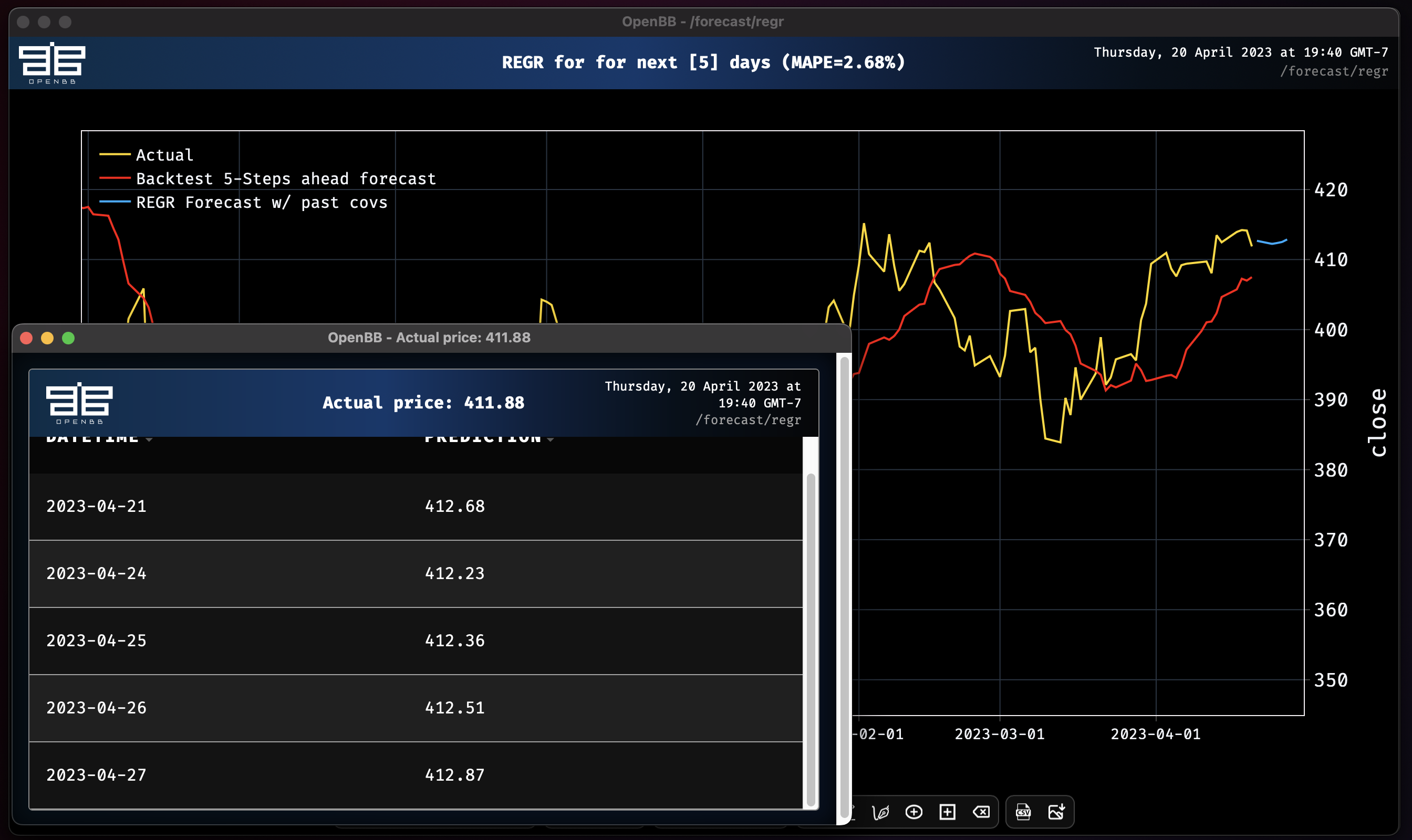
Task: Maximize the Actual price window
Action: point(68,338)
